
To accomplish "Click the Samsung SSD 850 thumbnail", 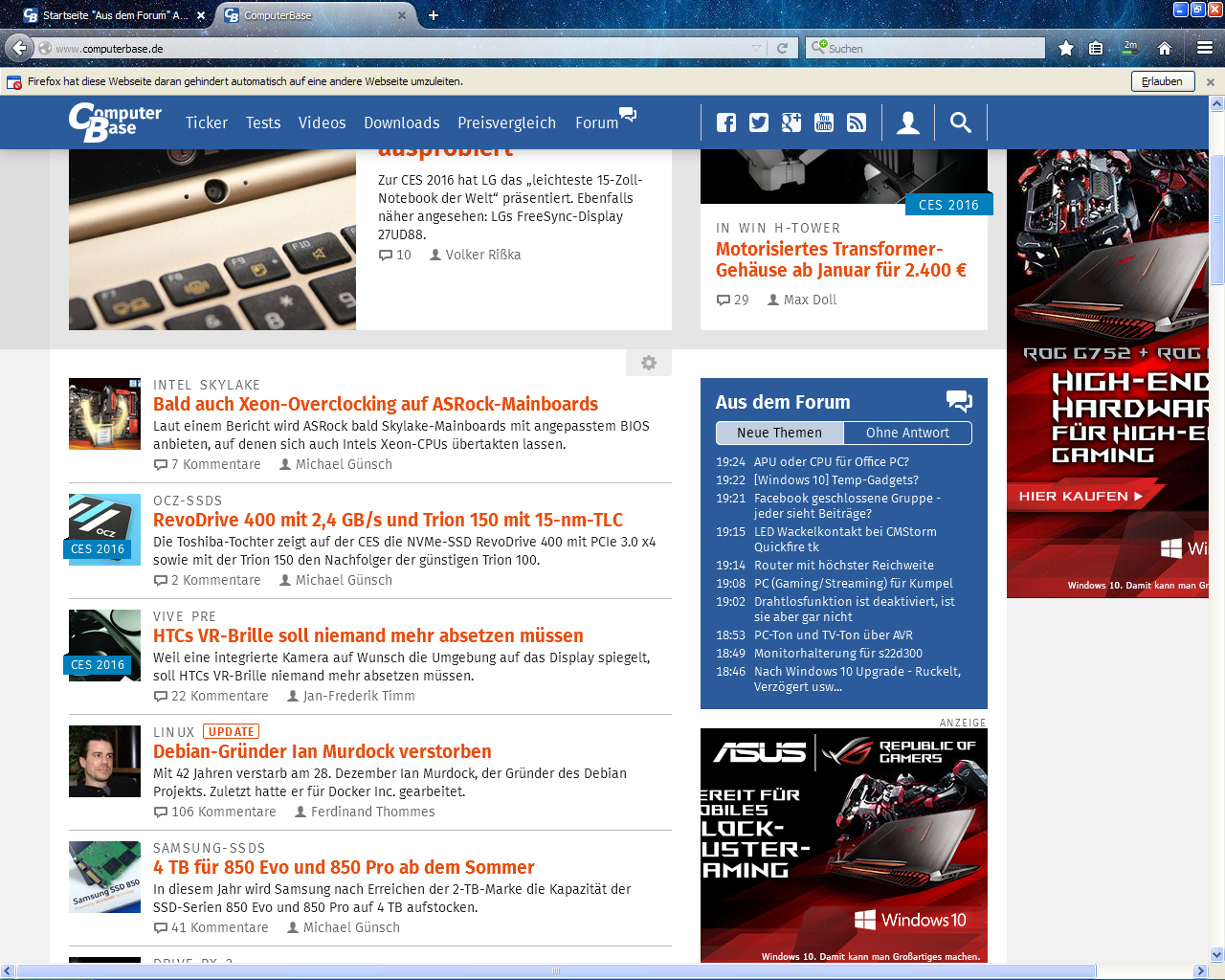I will pyautogui.click(x=104, y=877).
